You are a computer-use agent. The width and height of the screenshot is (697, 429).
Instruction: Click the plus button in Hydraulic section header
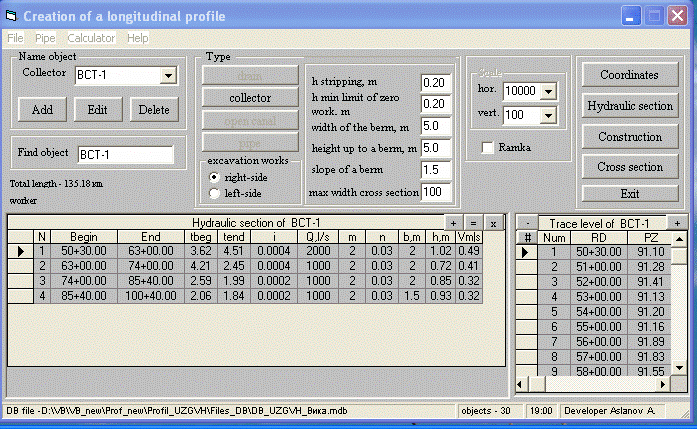pos(453,222)
